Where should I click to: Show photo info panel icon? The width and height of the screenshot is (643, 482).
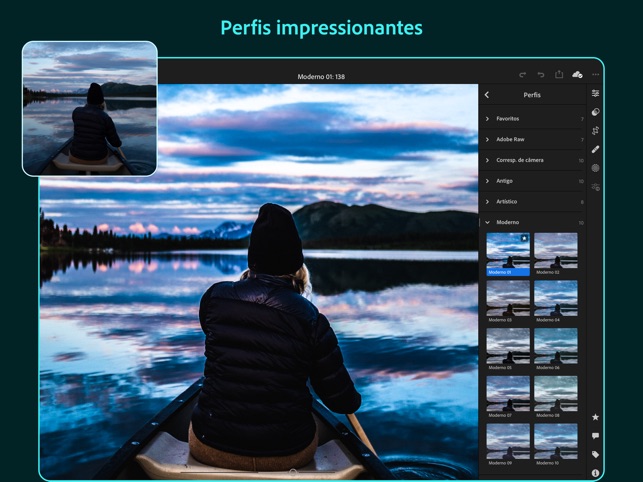(596, 472)
